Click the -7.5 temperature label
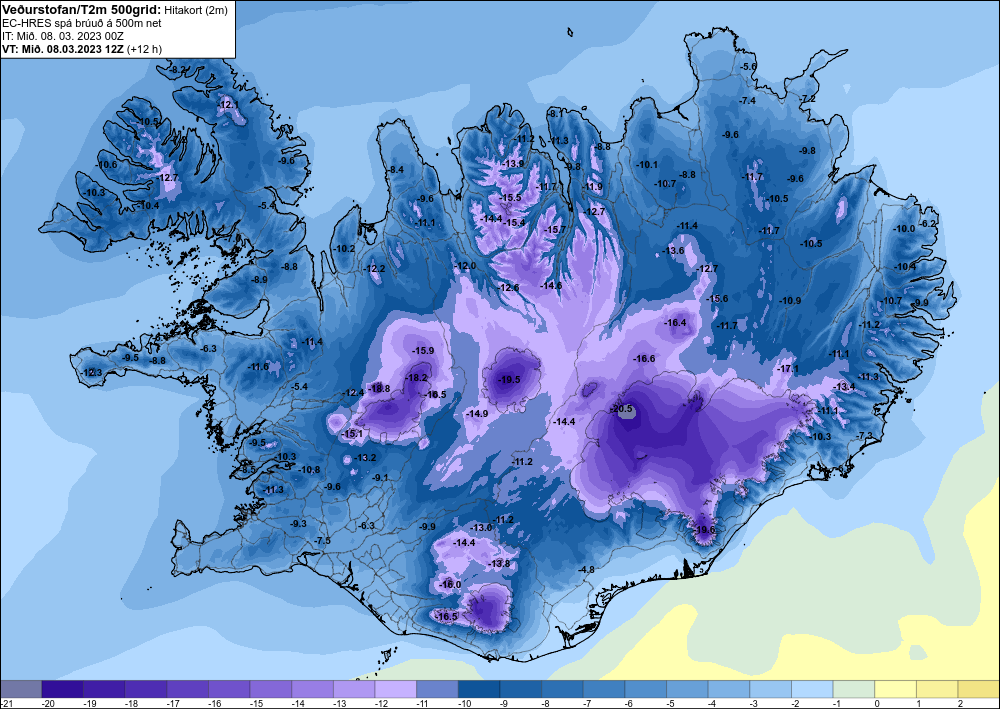Viewport: 1000px width, 709px height. 323,541
